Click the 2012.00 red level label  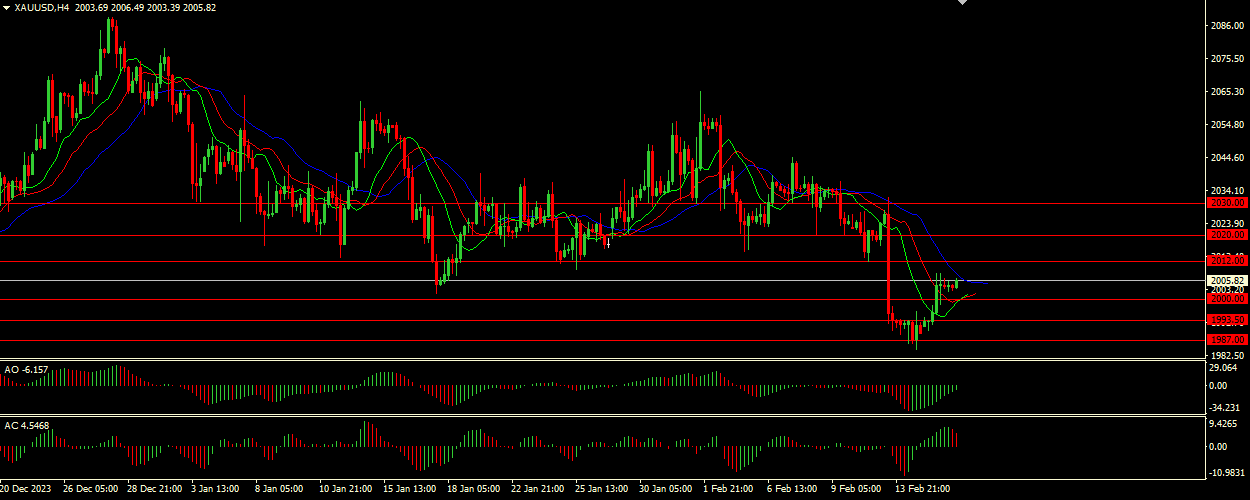1226,261
